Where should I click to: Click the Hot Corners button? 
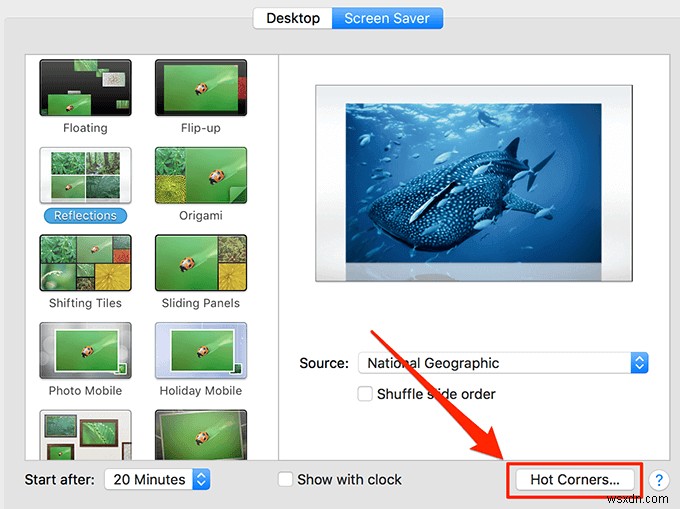(575, 480)
